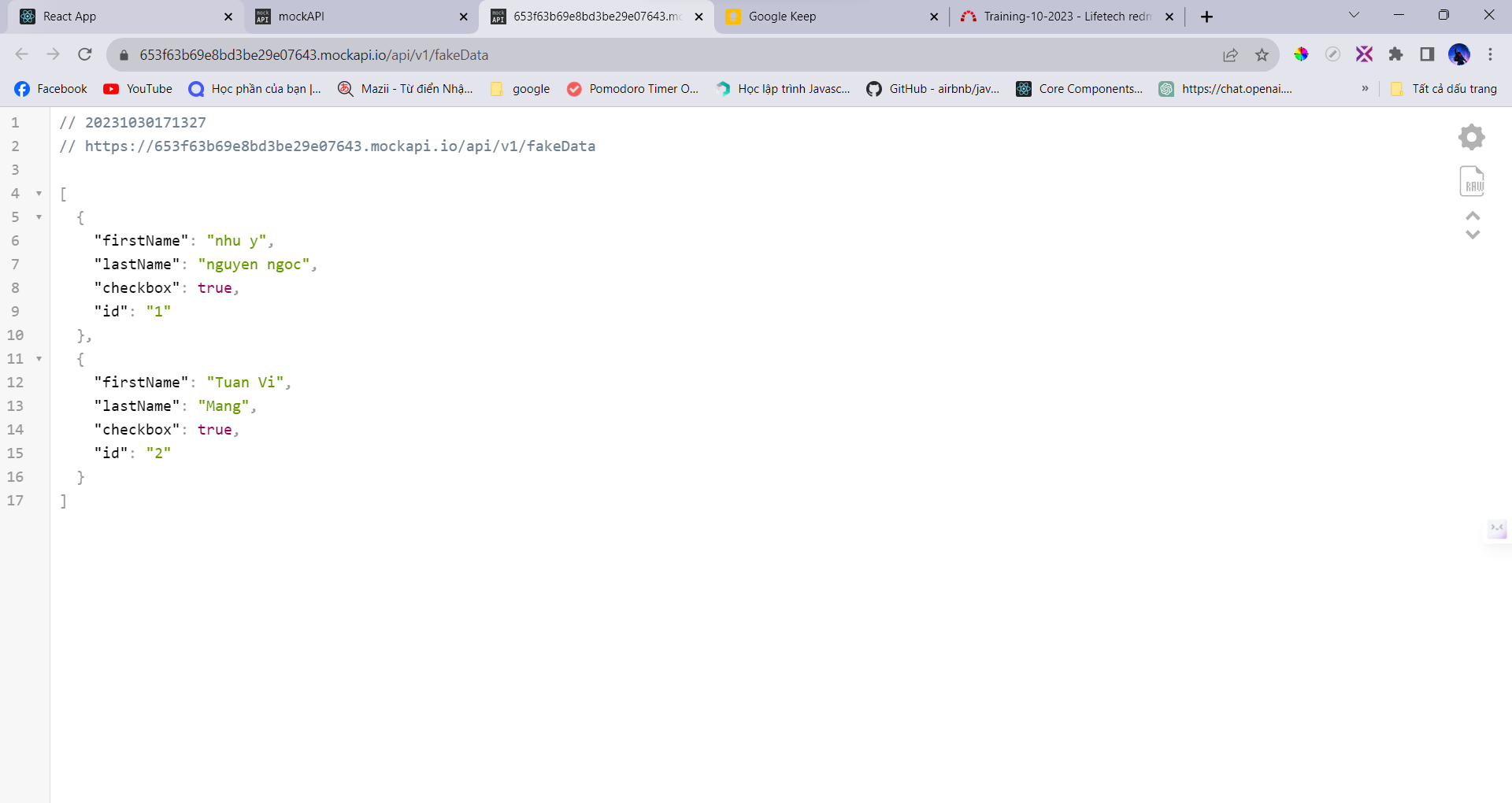The width and height of the screenshot is (1512, 803).
Task: Click the collapse all up chevron
Action: tap(1473, 216)
